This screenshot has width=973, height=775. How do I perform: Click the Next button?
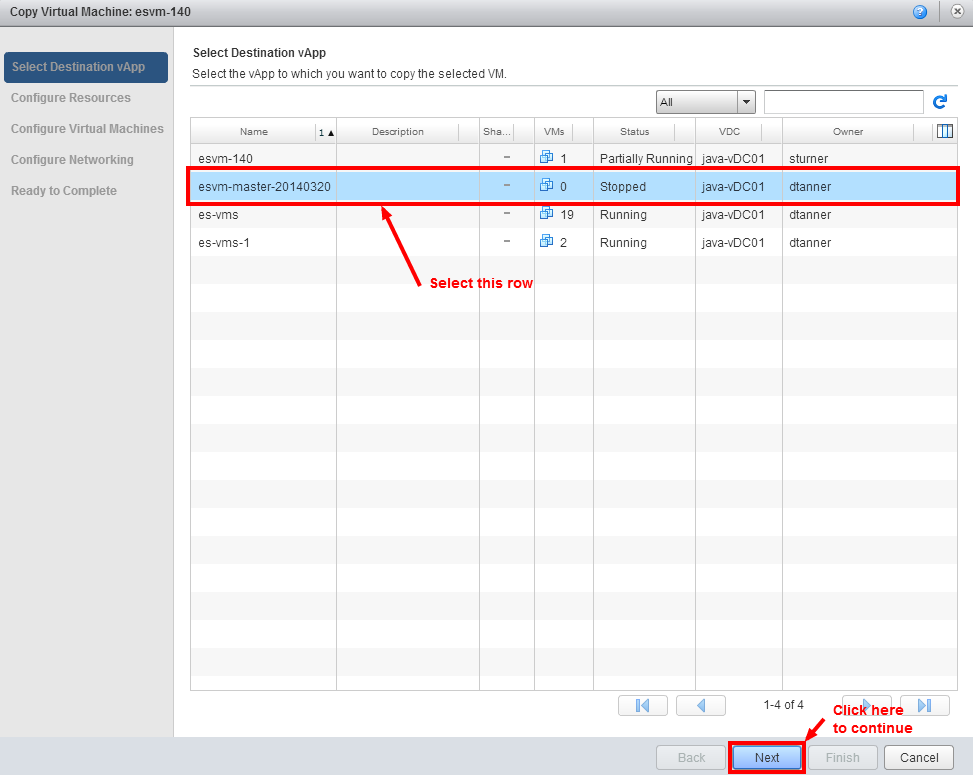767,758
